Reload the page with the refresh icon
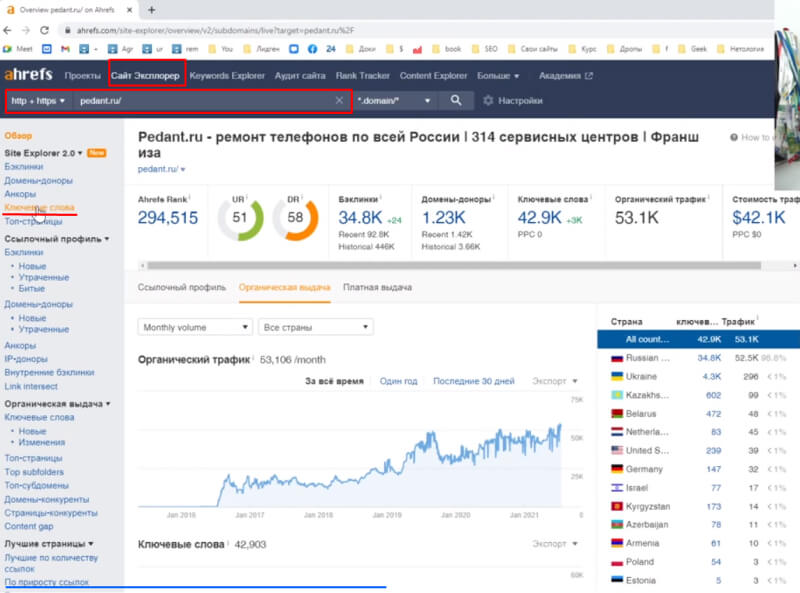The height and width of the screenshot is (593, 800). [44, 31]
